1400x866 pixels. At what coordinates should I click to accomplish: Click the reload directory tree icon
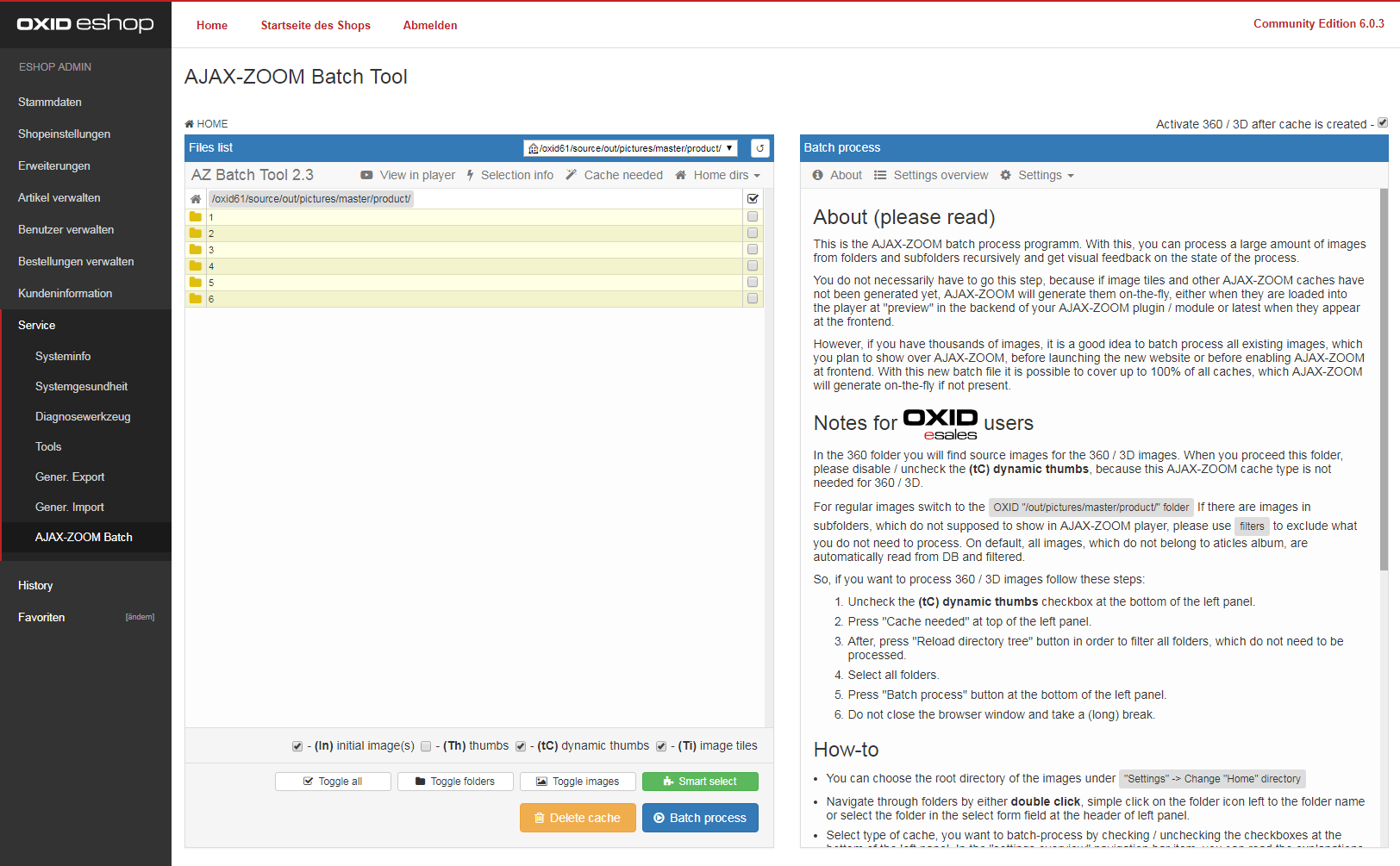click(759, 148)
